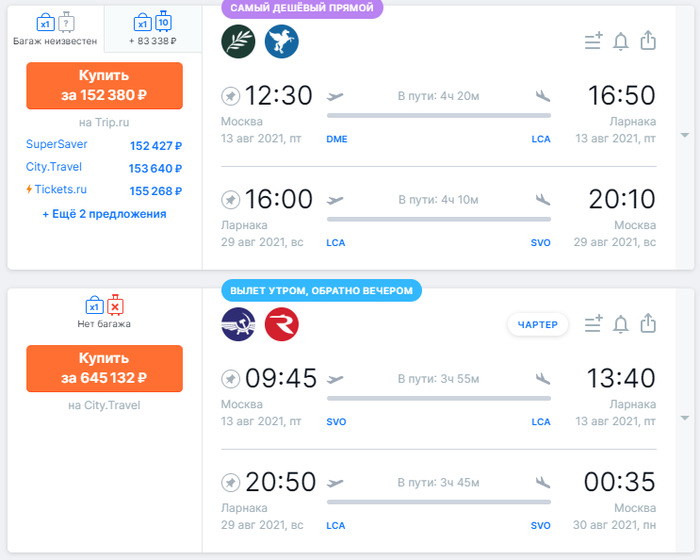The image size is (700, 560).
Task: Click the price alert bell on the first ticket
Action: click(621, 41)
